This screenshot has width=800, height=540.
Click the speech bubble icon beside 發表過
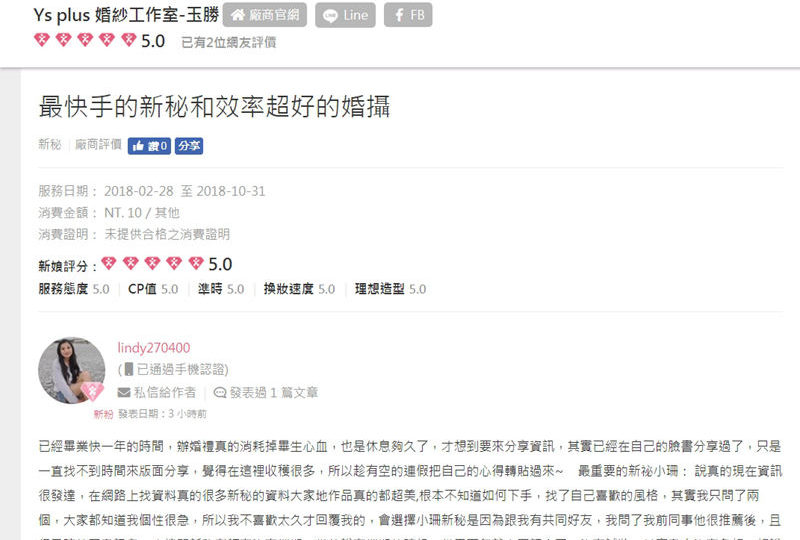tap(220, 392)
